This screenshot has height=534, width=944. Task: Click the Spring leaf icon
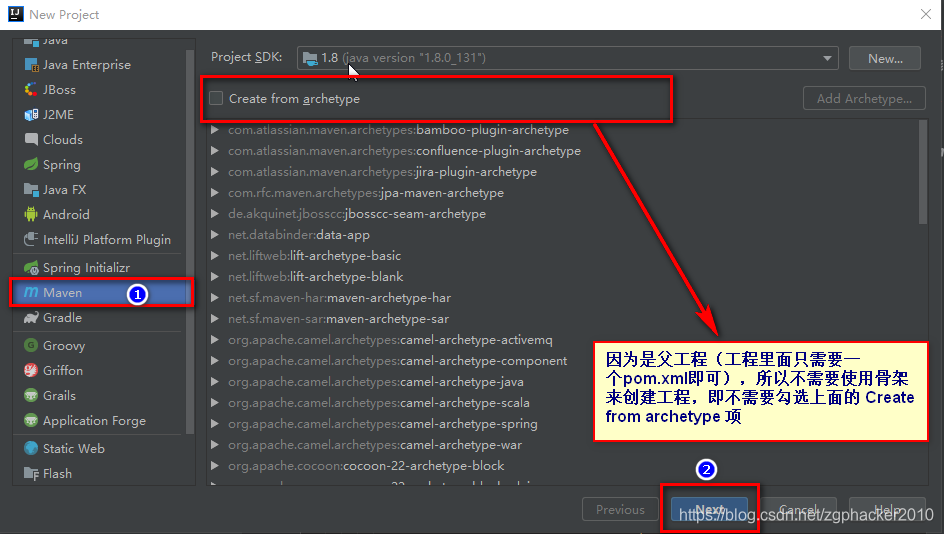[31, 164]
